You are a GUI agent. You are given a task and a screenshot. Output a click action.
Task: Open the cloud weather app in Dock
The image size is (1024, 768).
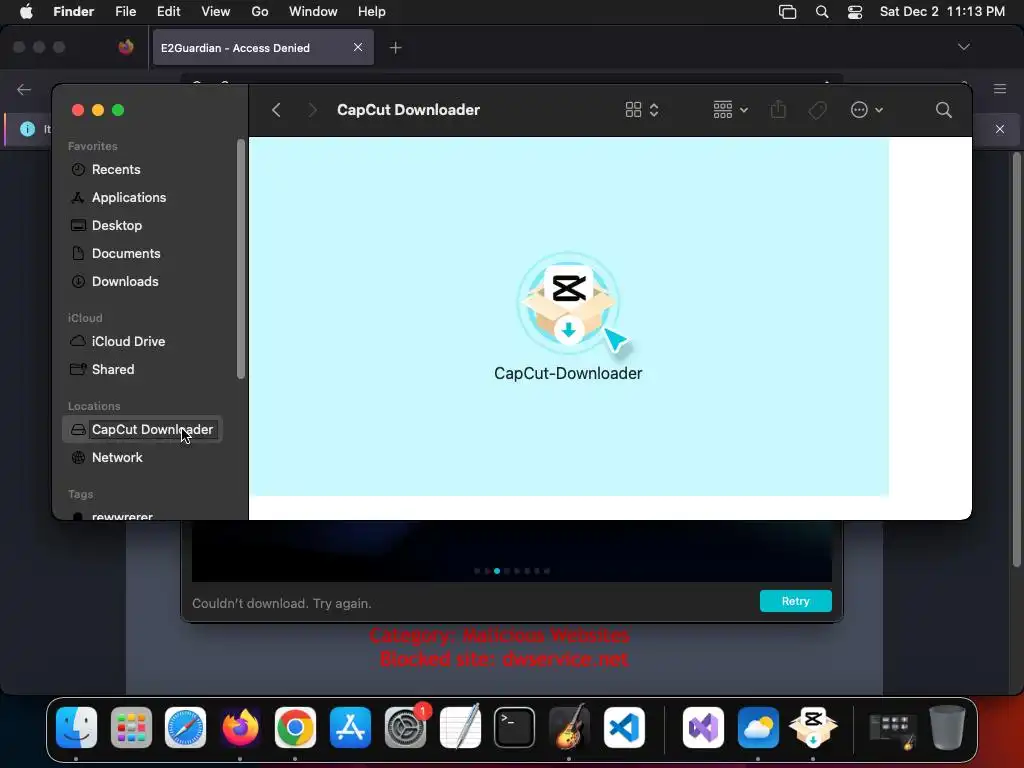coord(758,728)
